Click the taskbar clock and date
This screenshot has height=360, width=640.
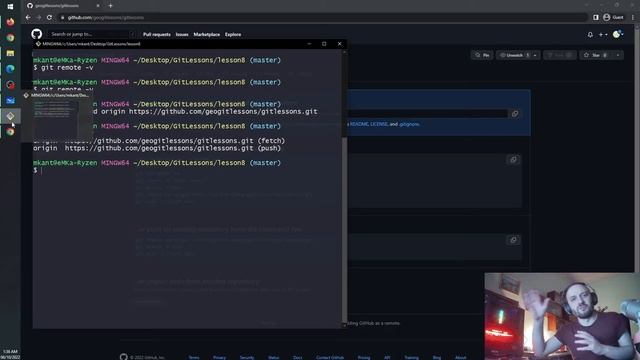(10, 354)
